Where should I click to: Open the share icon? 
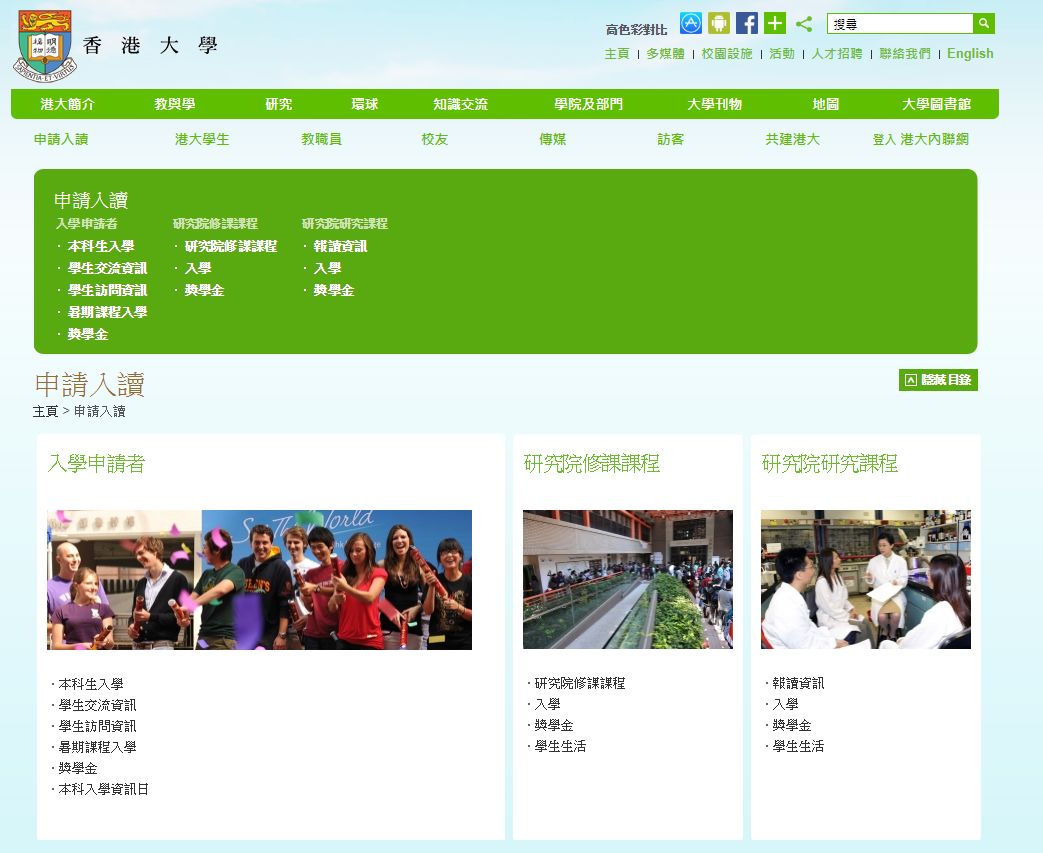[x=805, y=23]
